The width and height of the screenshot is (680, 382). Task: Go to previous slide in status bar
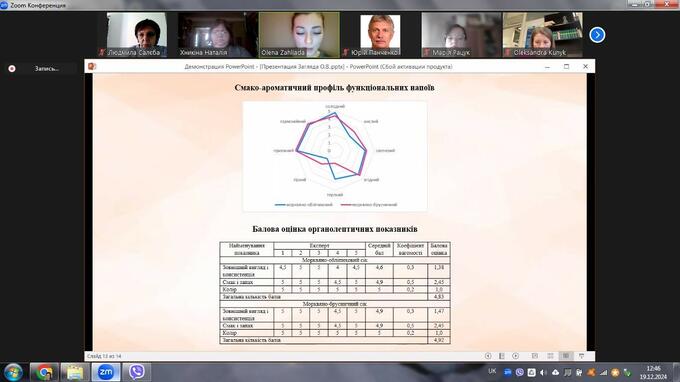pyautogui.click(x=488, y=356)
